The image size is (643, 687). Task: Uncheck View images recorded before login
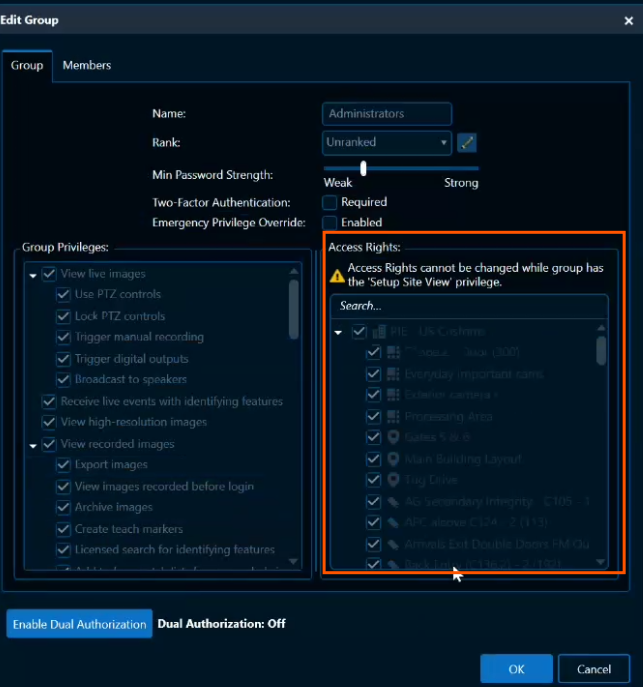coord(64,486)
